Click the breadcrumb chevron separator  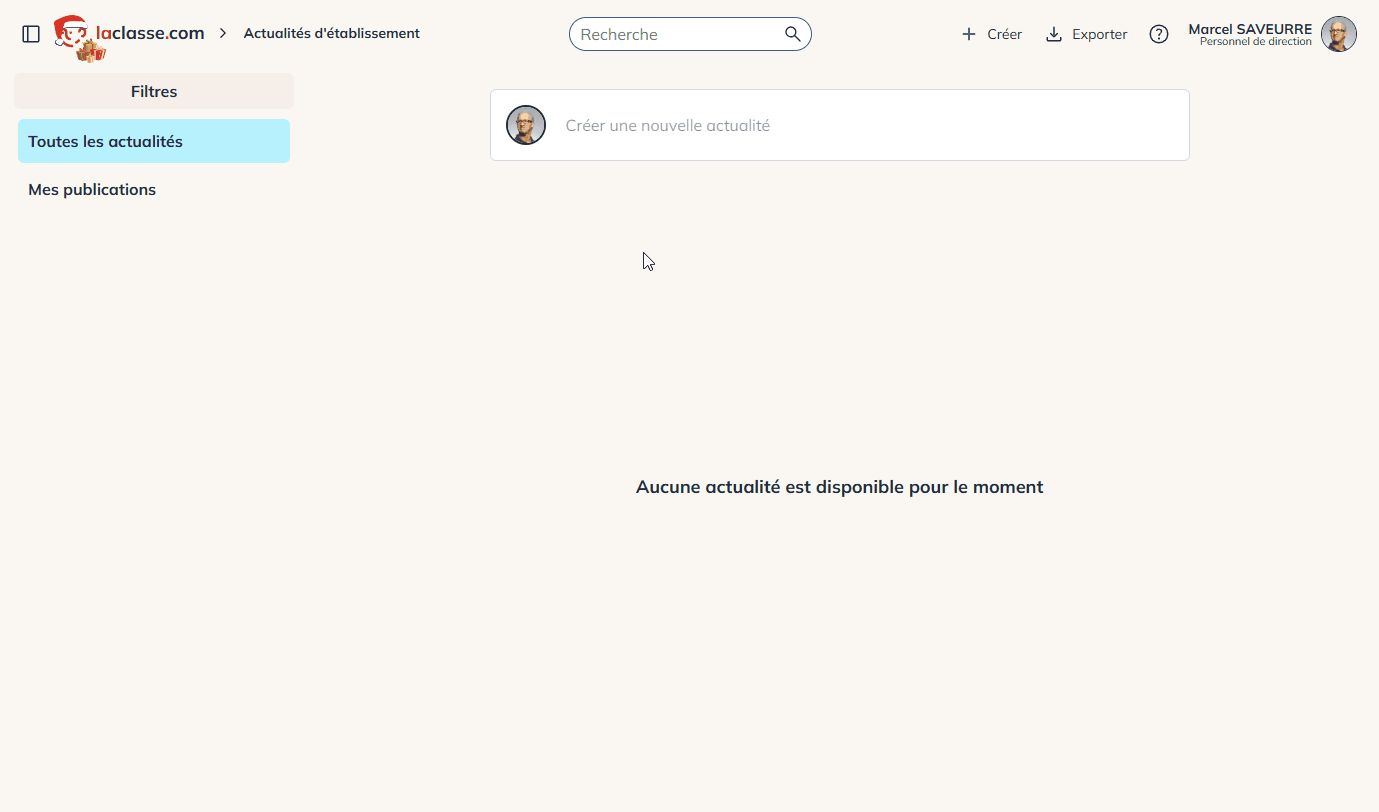(224, 33)
